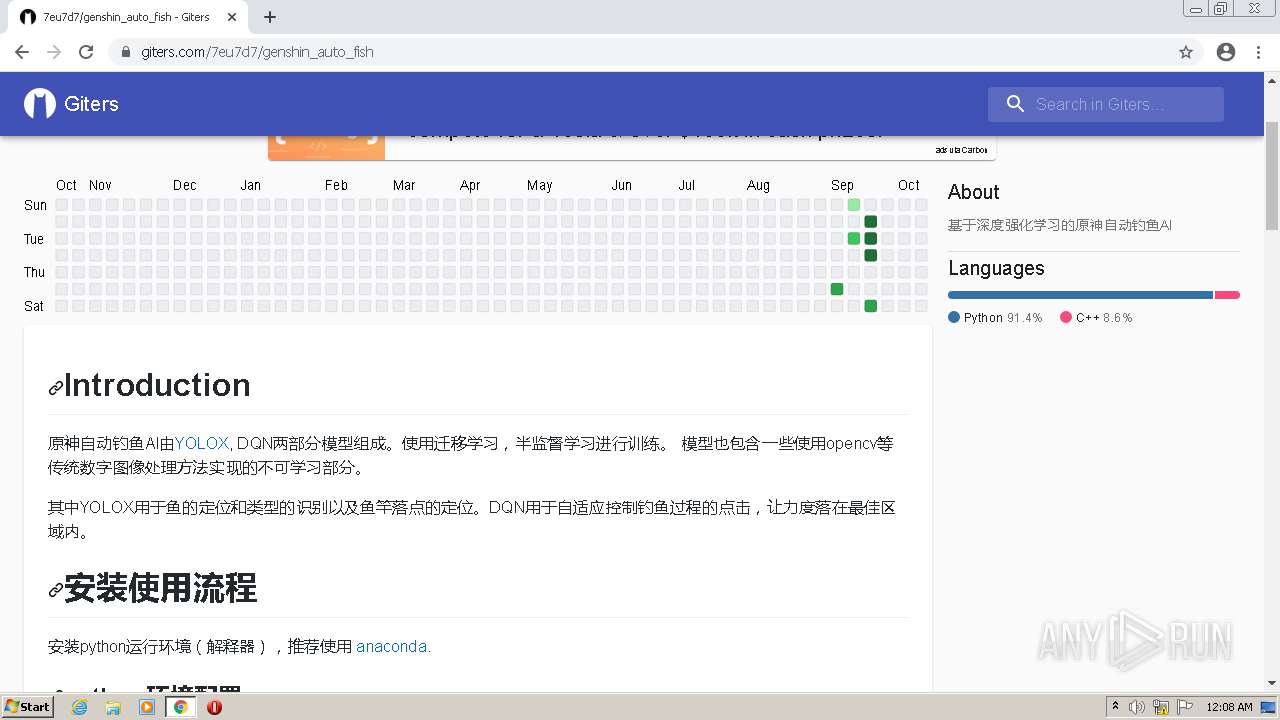Click the About description 基于深度强化学习

1060,225
